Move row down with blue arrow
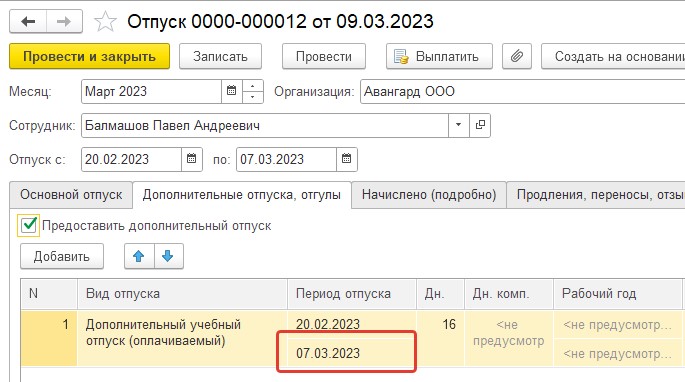This screenshot has width=685, height=382. [x=168, y=256]
